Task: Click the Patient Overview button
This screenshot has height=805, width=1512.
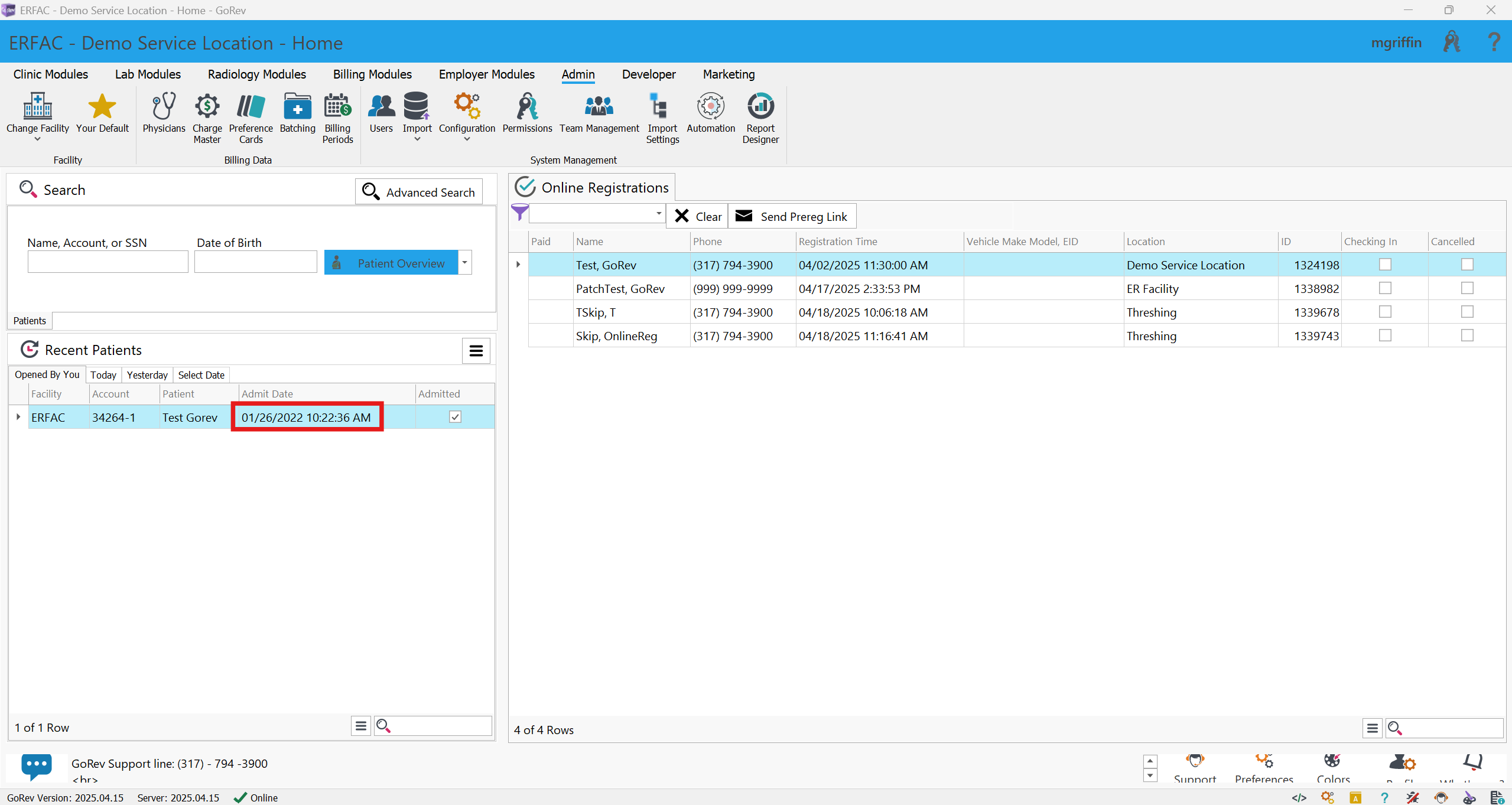Action: pyautogui.click(x=391, y=262)
